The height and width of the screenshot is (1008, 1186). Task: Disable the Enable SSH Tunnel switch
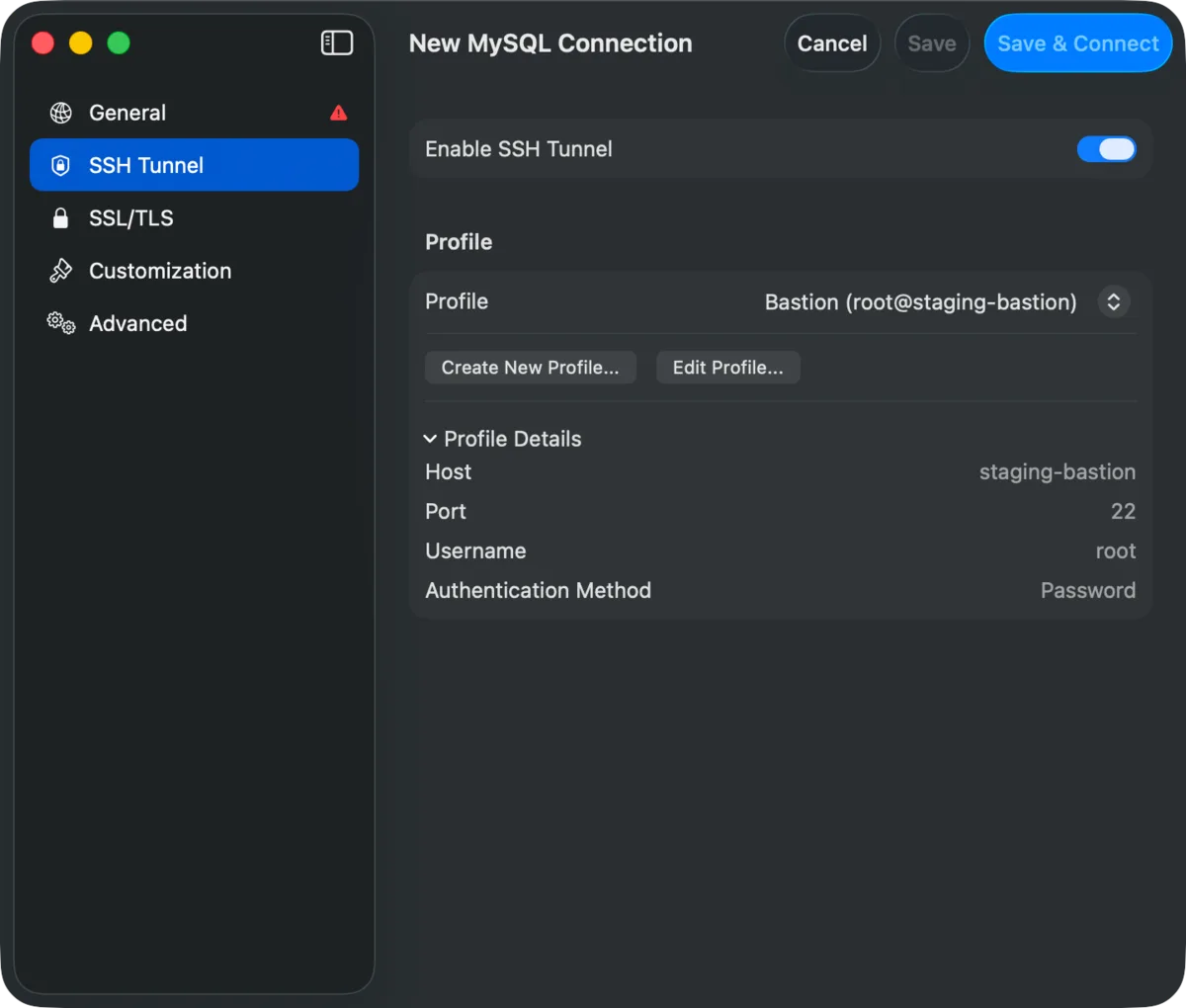(1106, 149)
